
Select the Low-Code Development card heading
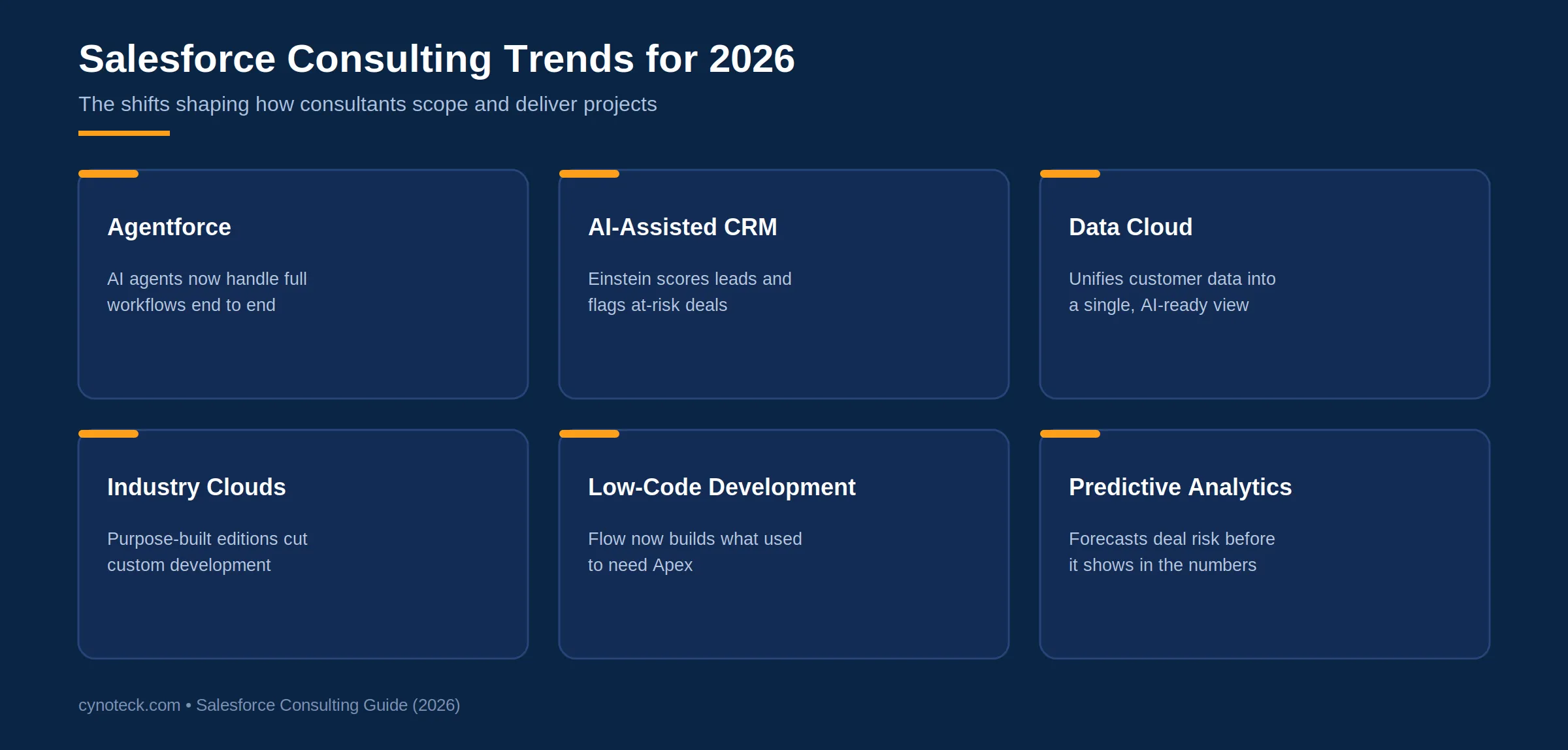click(721, 487)
